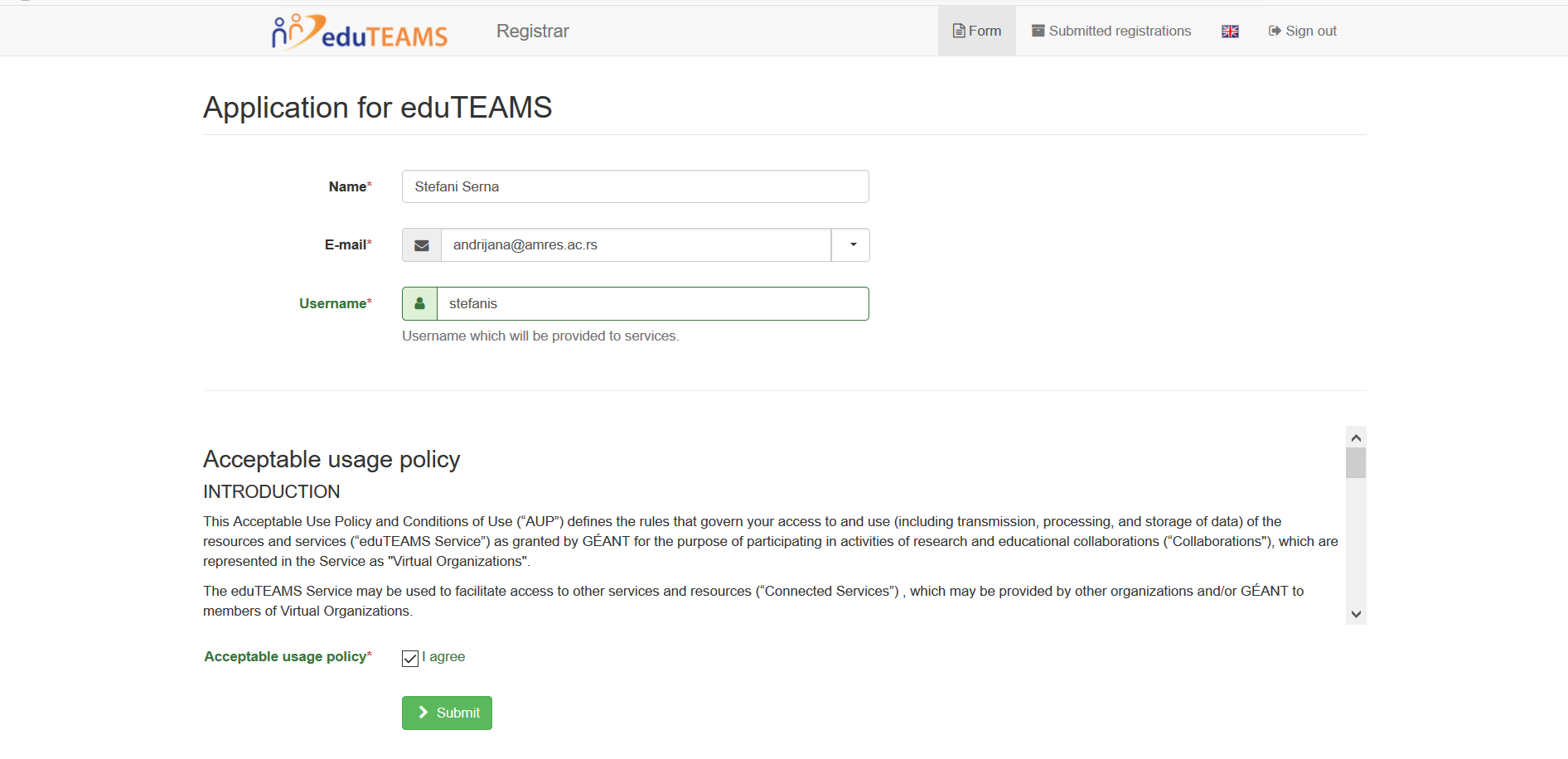Viewport: 1568px width, 759px height.
Task: Click the Username field containing stefanis
Action: (653, 304)
